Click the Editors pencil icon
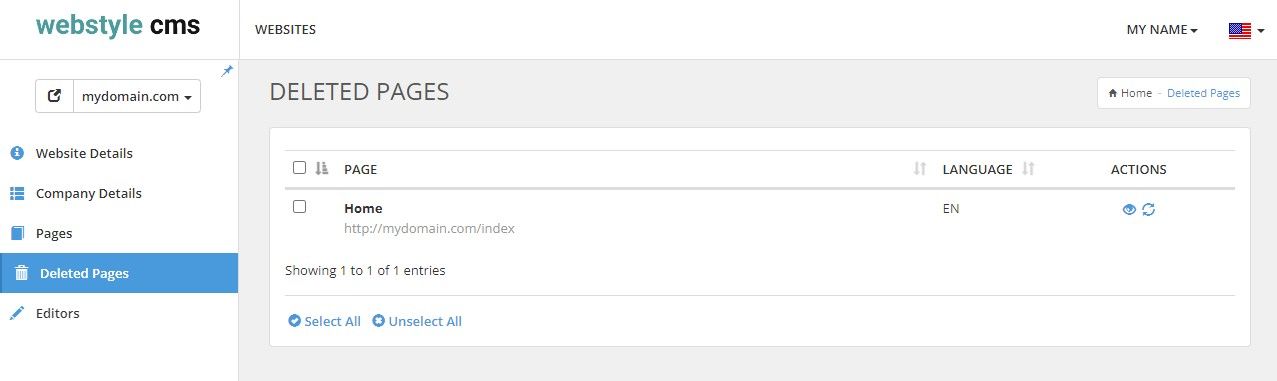 16,313
